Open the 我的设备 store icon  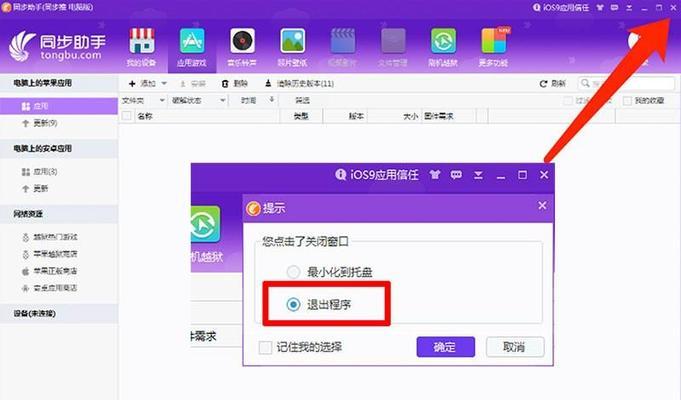click(x=142, y=41)
